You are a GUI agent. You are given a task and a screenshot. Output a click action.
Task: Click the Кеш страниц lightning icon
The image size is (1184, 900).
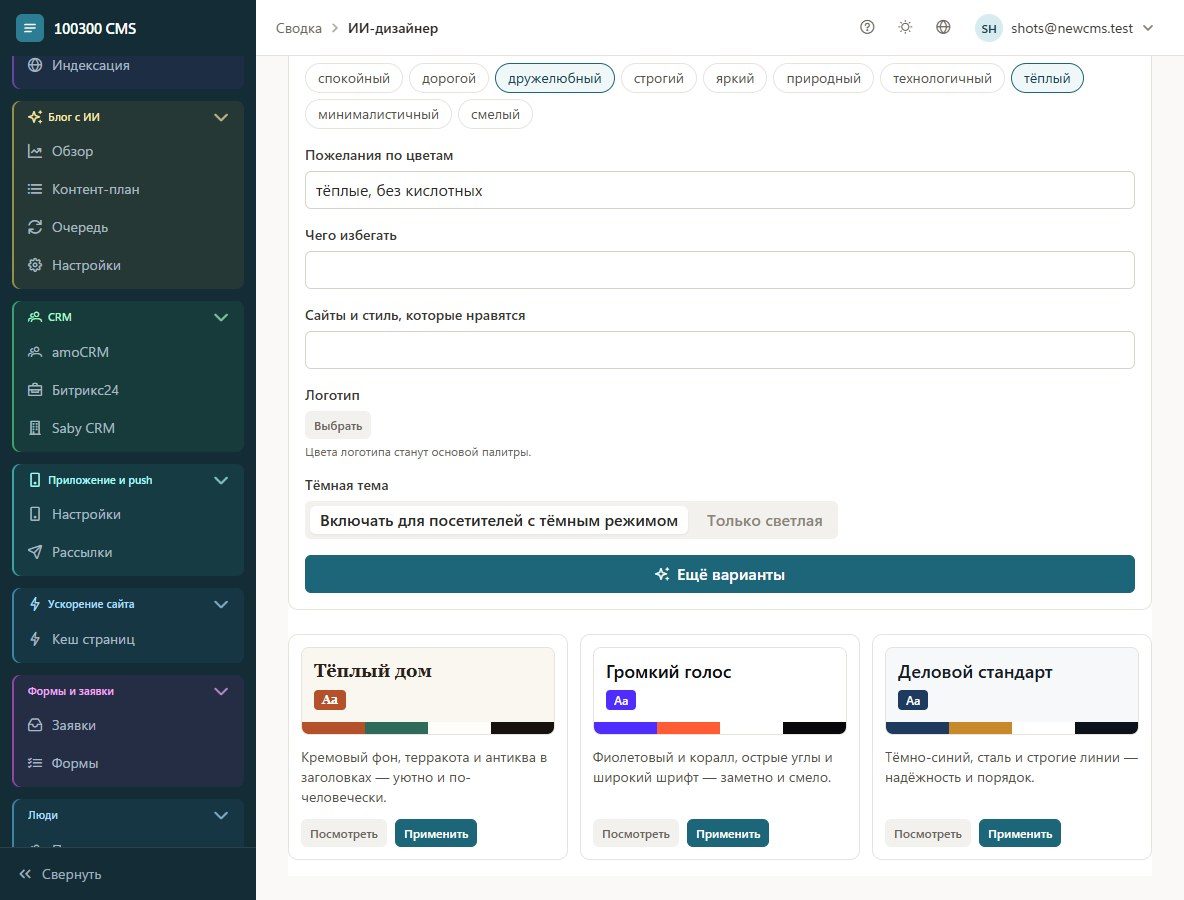pyautogui.click(x=35, y=639)
